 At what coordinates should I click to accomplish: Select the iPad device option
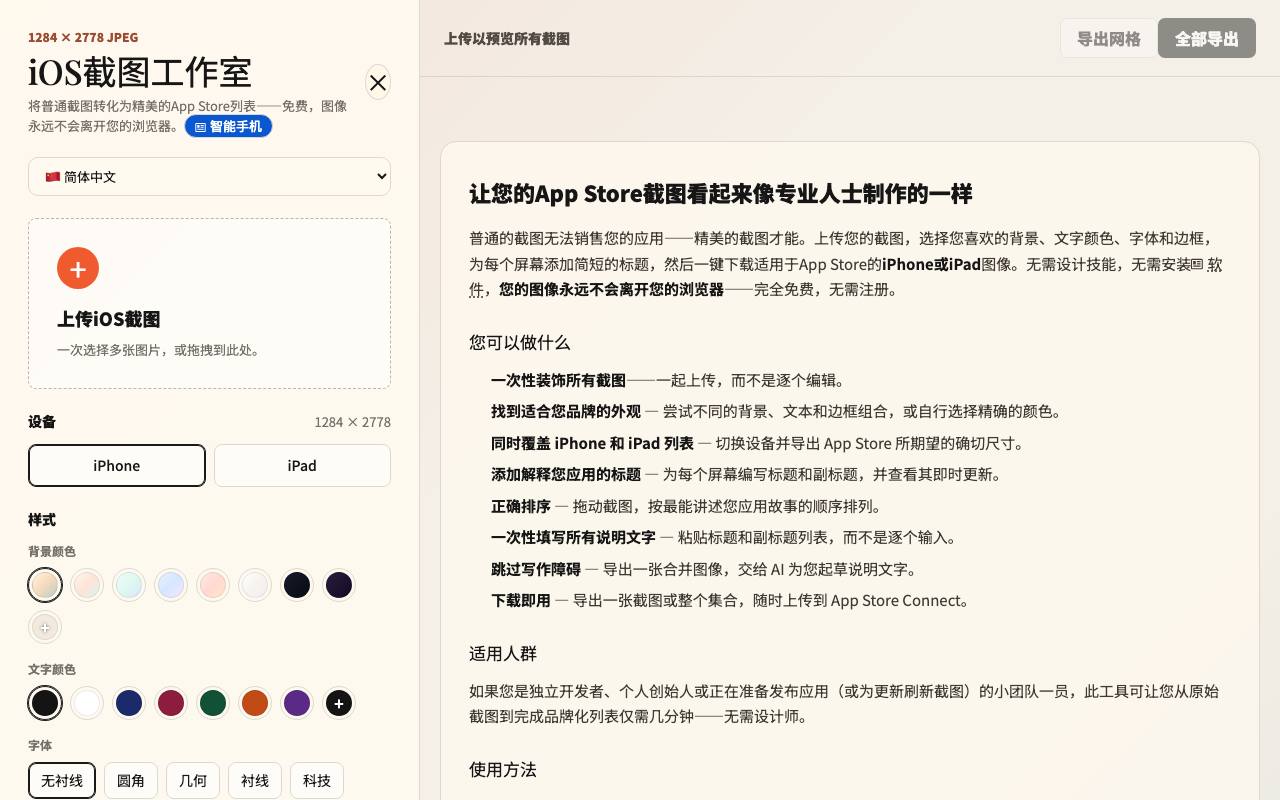pyautogui.click(x=302, y=466)
